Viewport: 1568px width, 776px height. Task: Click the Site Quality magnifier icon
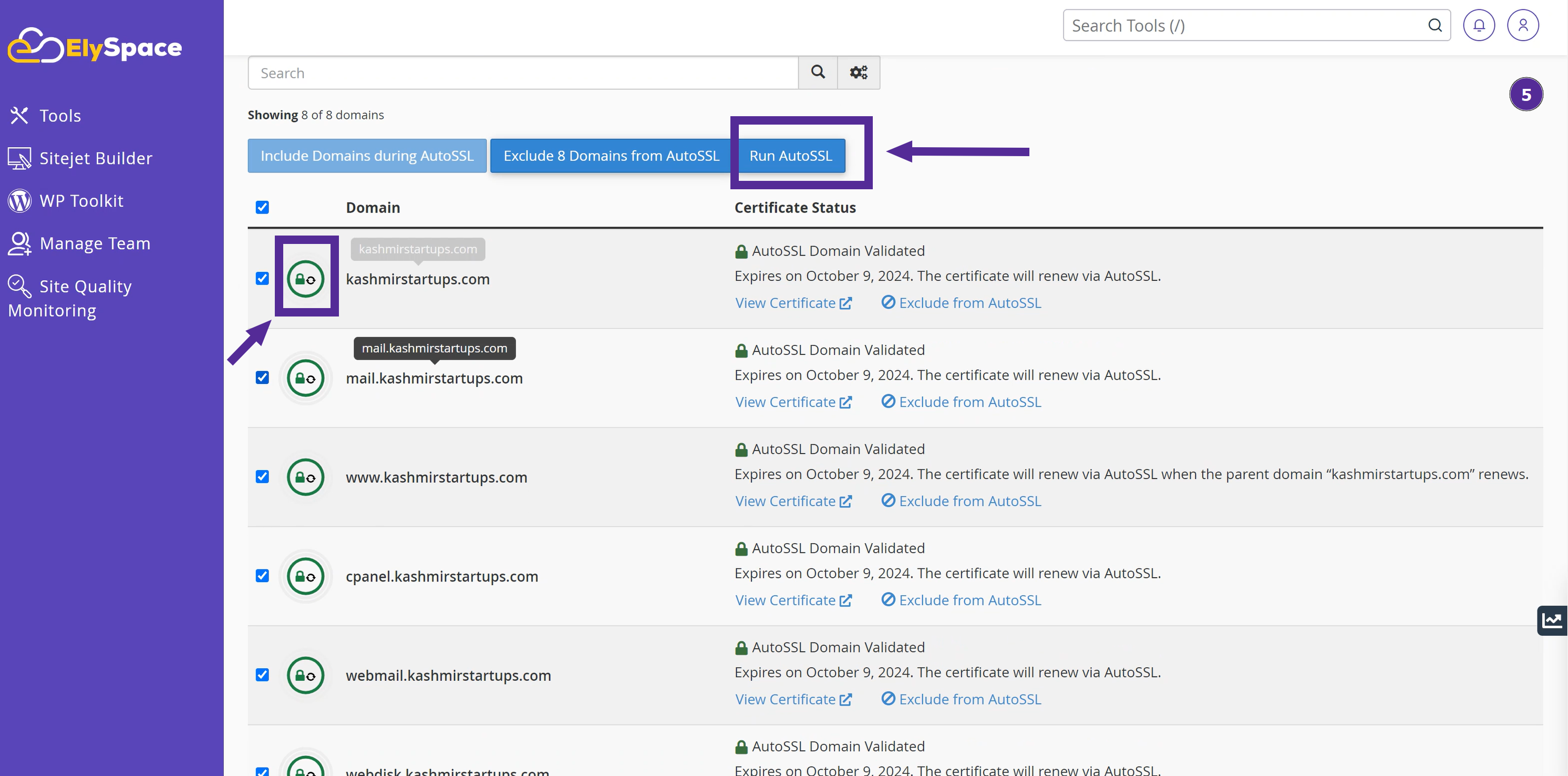19,285
